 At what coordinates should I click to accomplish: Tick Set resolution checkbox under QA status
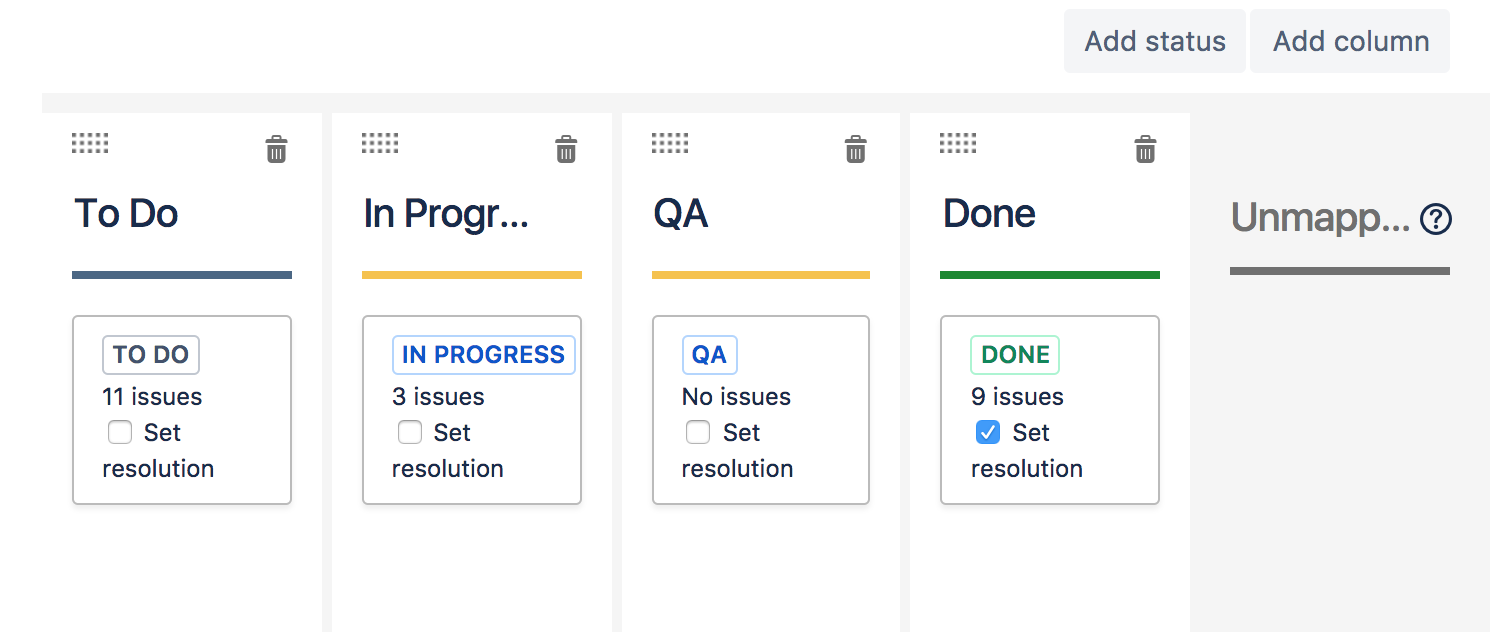point(698,433)
